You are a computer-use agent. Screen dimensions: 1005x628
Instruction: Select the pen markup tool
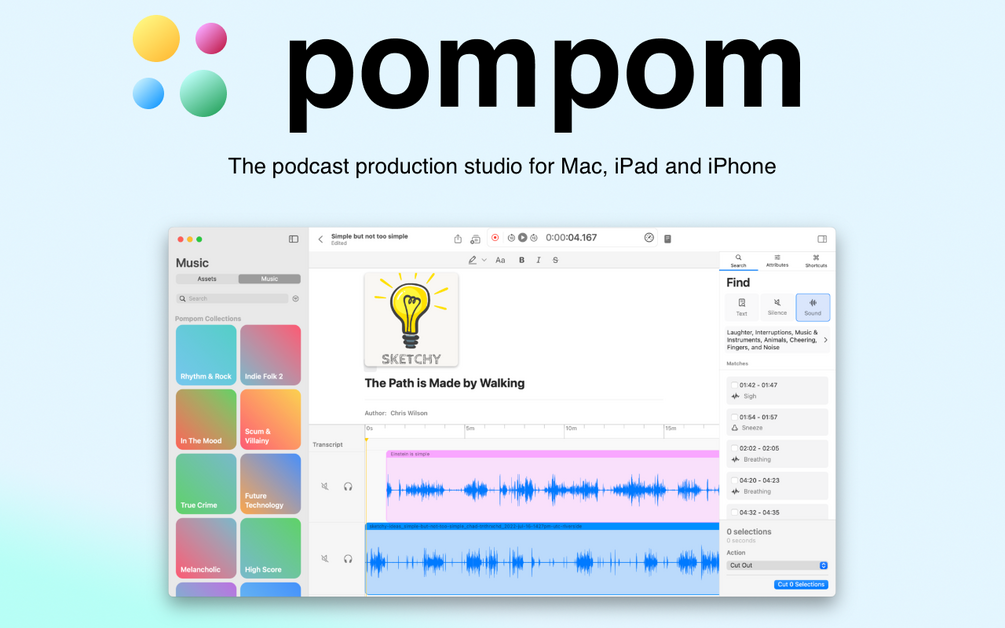(x=472, y=260)
